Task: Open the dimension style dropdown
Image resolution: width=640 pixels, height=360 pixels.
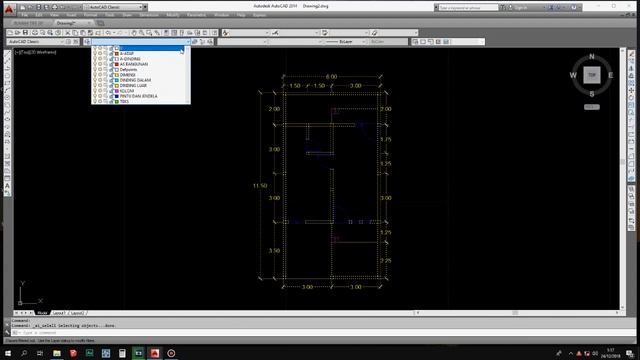Action: (x=317, y=33)
